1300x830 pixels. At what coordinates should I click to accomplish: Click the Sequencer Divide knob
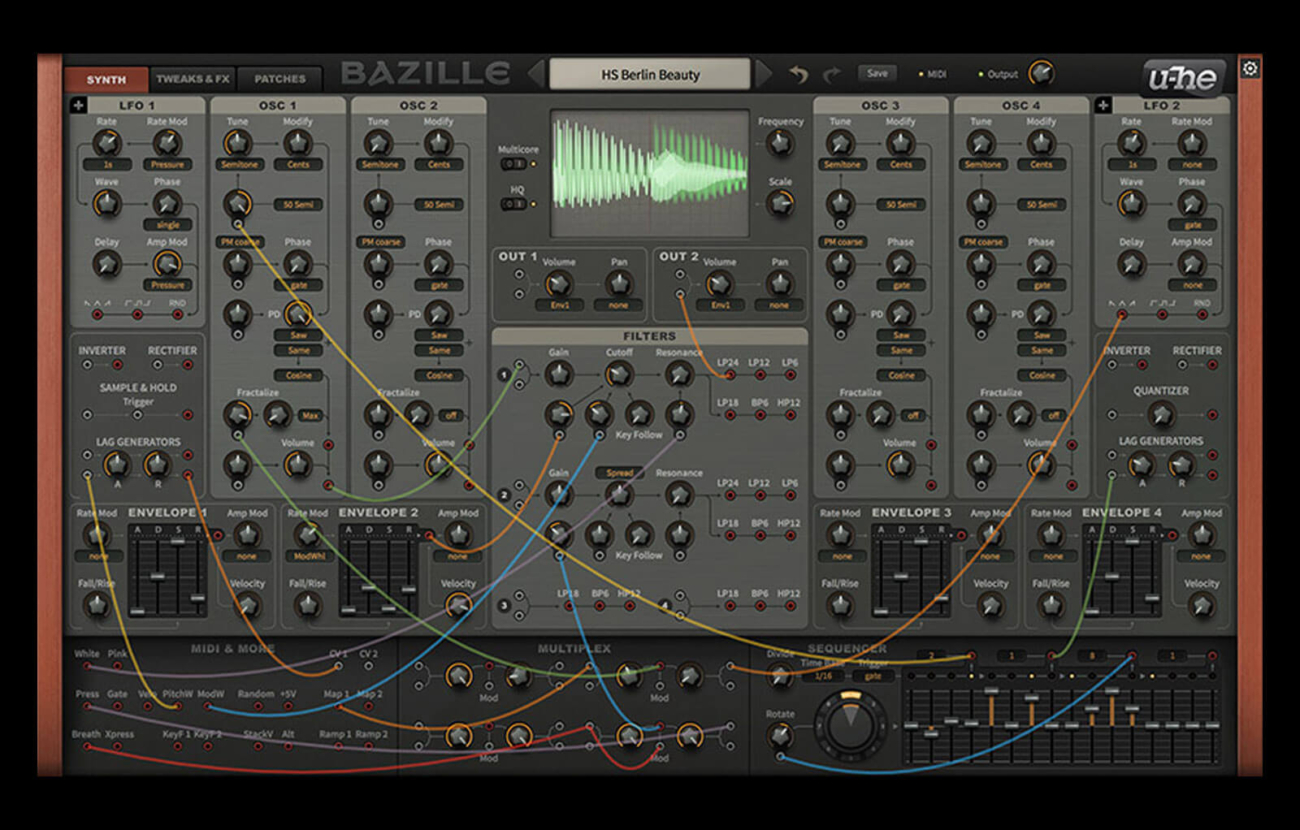(779, 677)
